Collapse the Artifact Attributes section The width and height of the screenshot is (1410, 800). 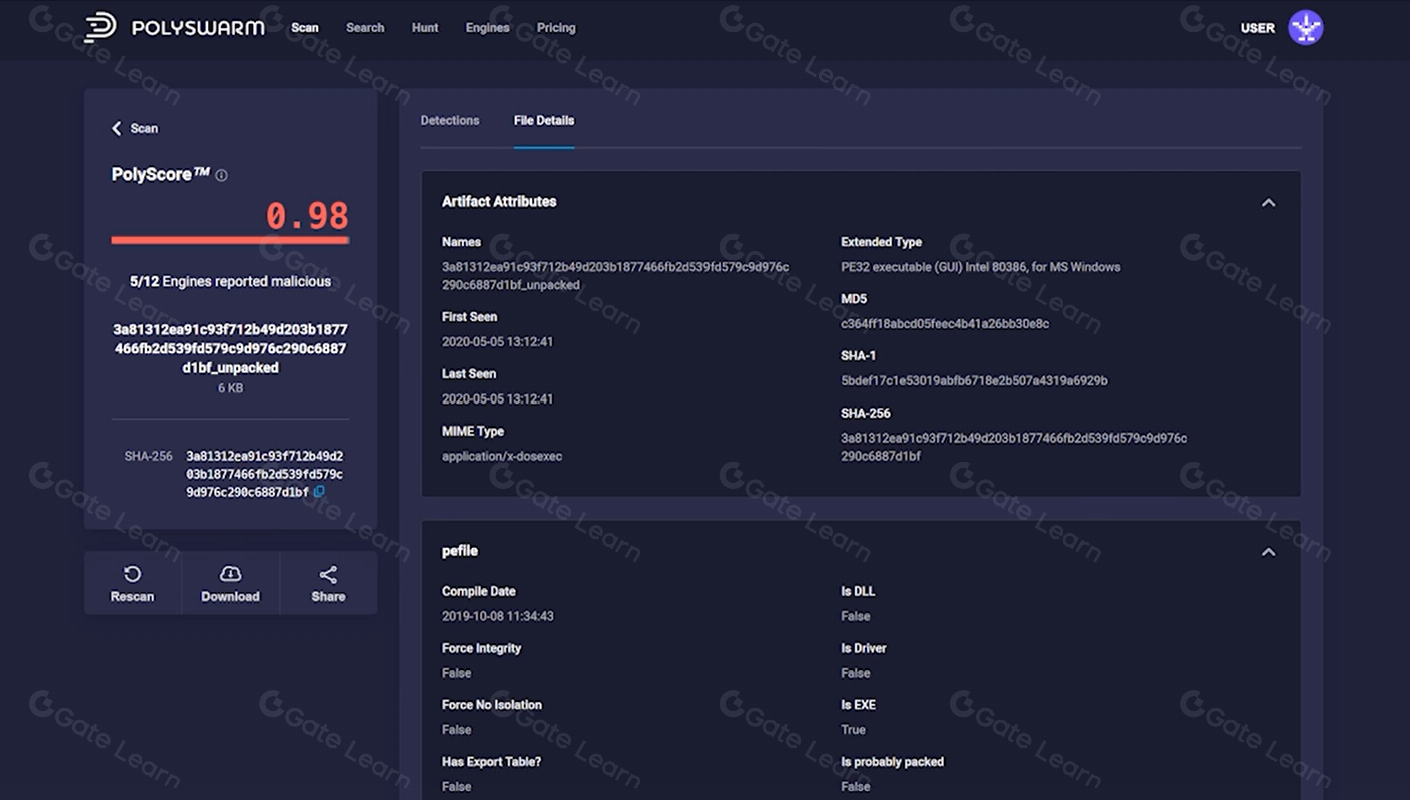pyautogui.click(x=1268, y=203)
